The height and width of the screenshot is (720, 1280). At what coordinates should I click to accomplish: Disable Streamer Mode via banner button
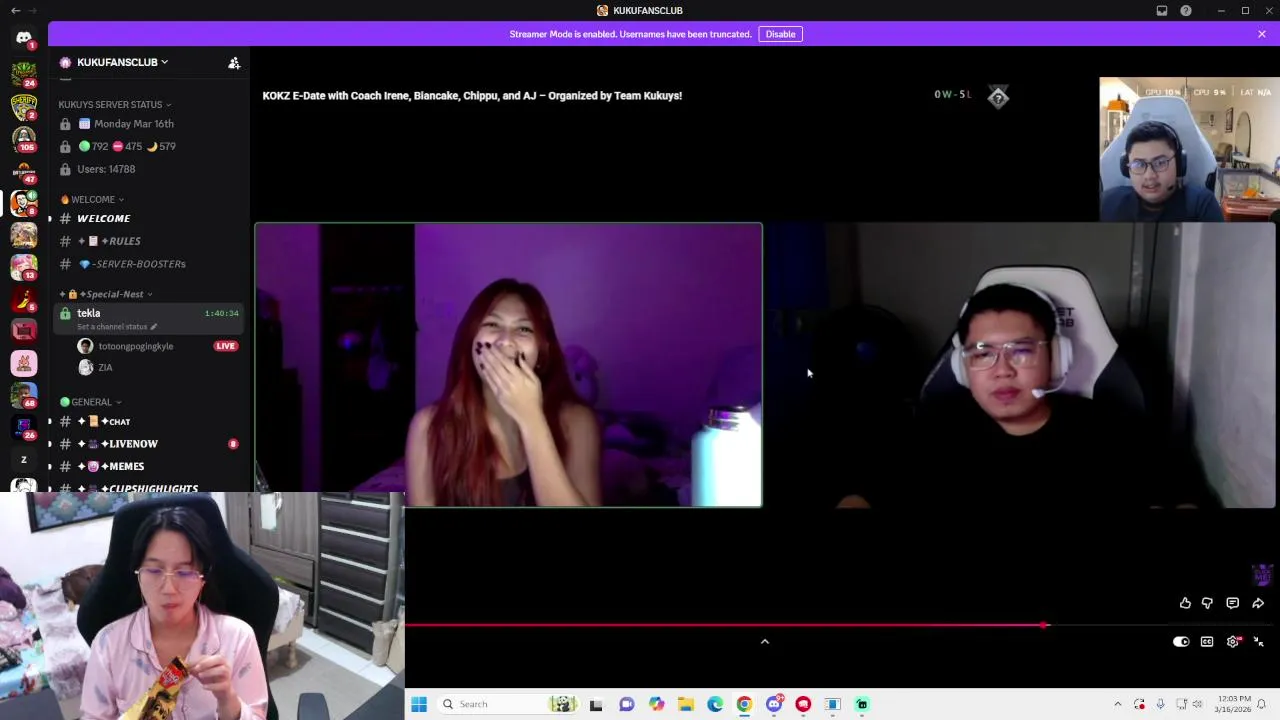(780, 34)
